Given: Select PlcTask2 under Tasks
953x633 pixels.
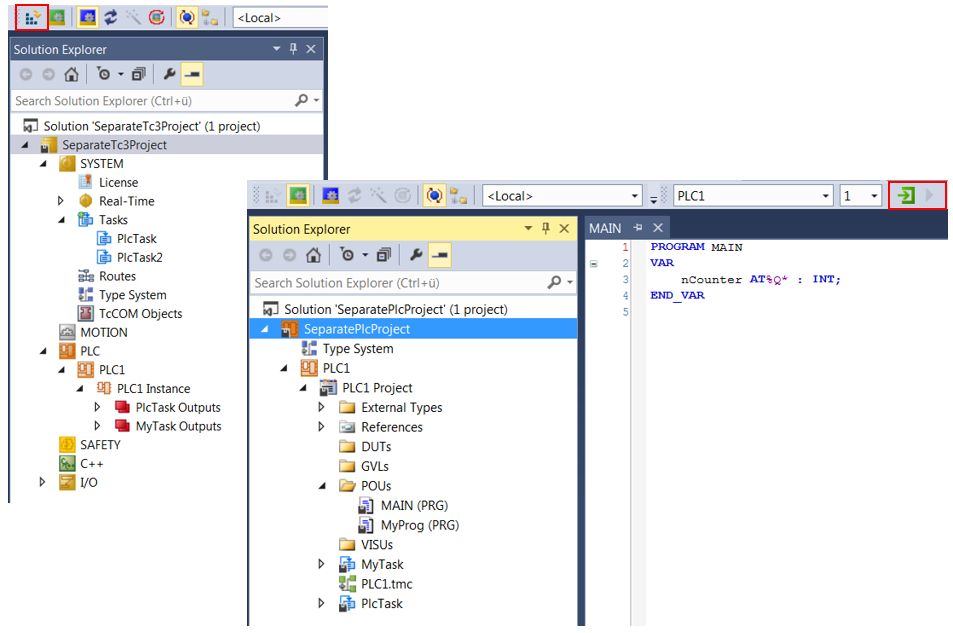Looking at the screenshot, I should click(x=140, y=257).
